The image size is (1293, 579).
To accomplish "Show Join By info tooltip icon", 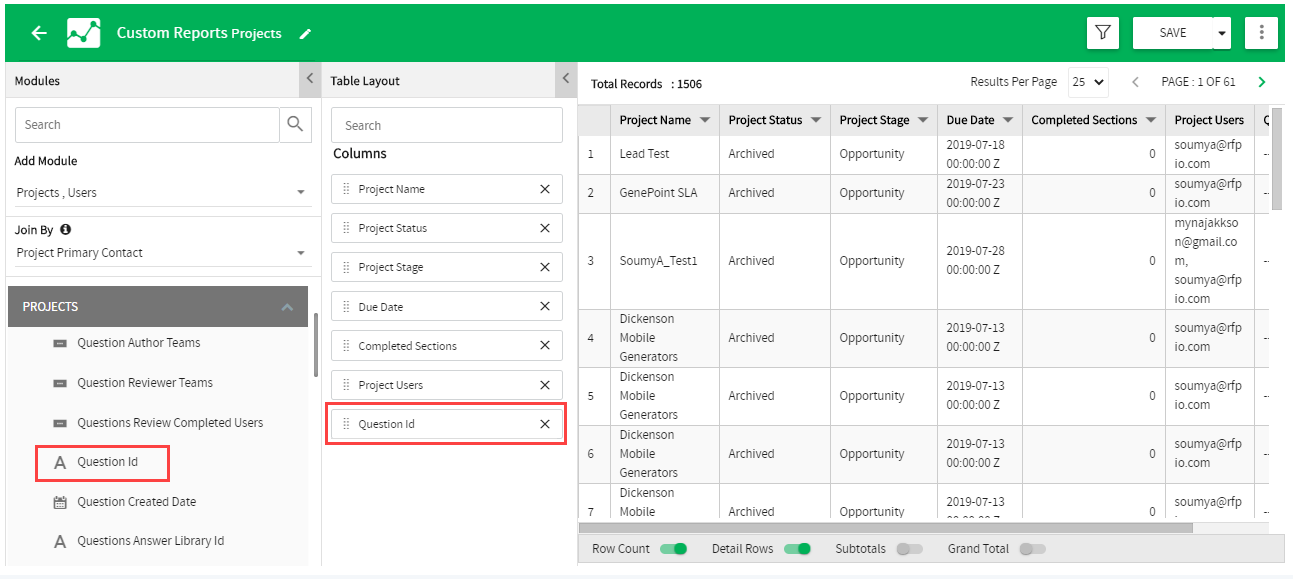I will tap(66, 229).
